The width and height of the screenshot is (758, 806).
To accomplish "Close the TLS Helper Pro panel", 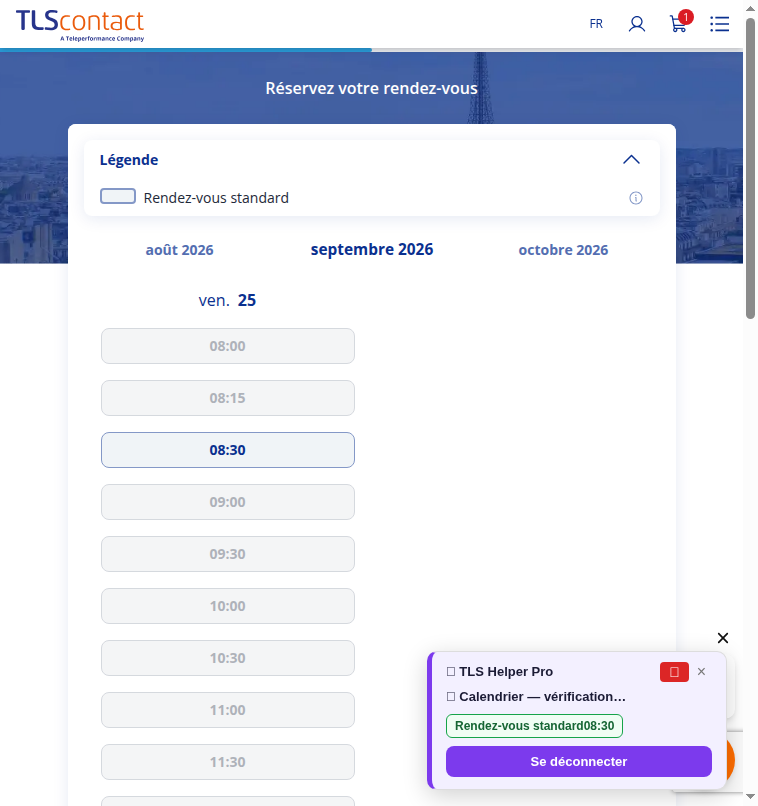I will click(x=701, y=672).
